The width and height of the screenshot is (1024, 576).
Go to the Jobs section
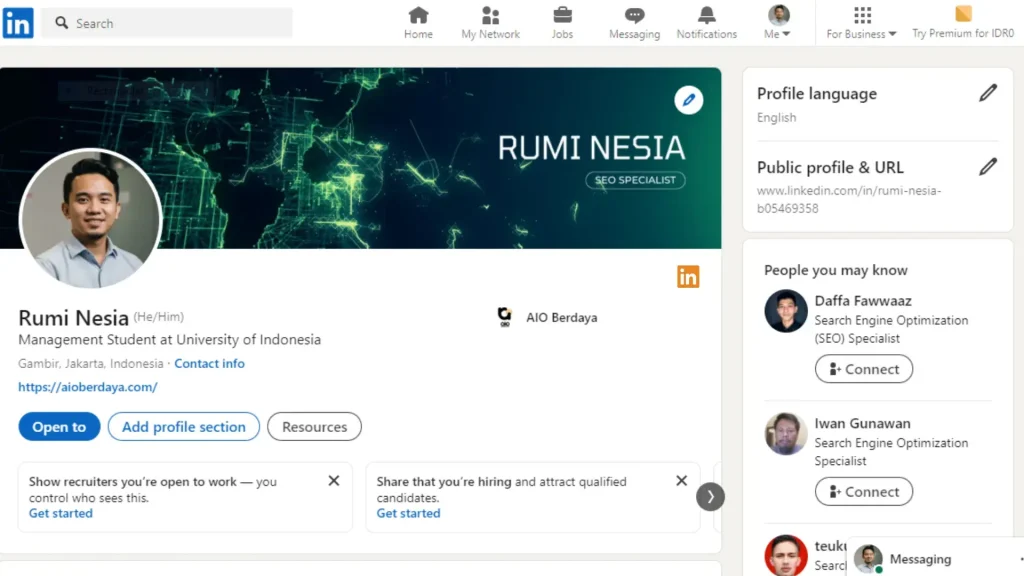(x=562, y=23)
